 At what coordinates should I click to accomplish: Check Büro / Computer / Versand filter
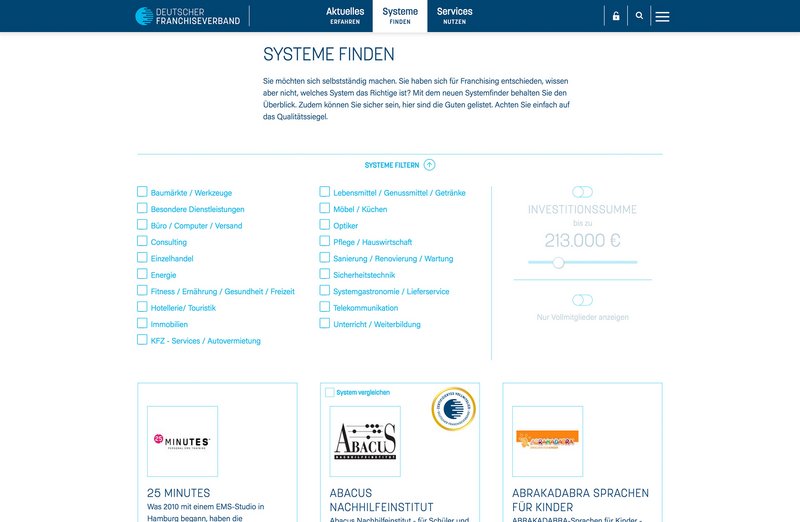click(x=142, y=225)
